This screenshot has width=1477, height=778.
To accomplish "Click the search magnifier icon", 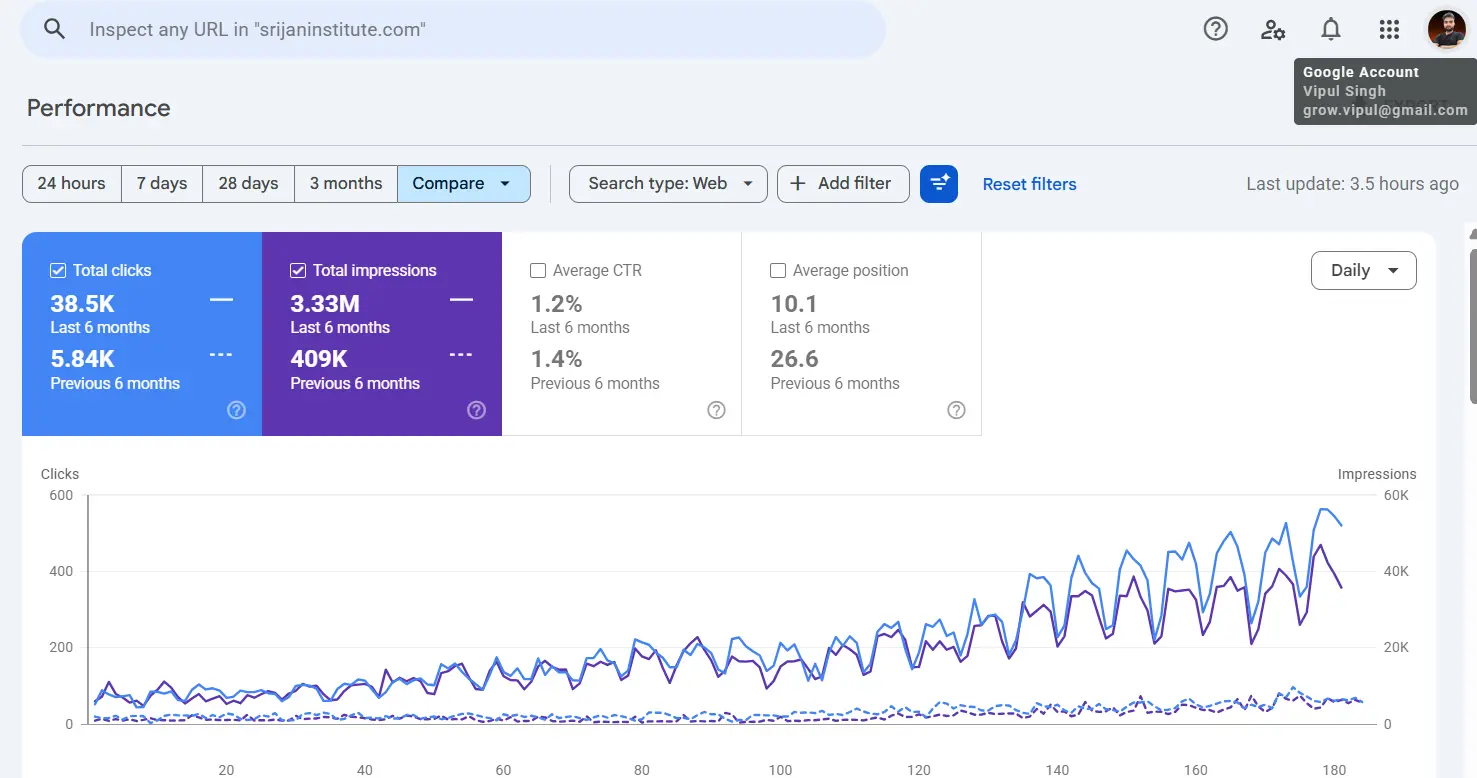I will pos(55,29).
